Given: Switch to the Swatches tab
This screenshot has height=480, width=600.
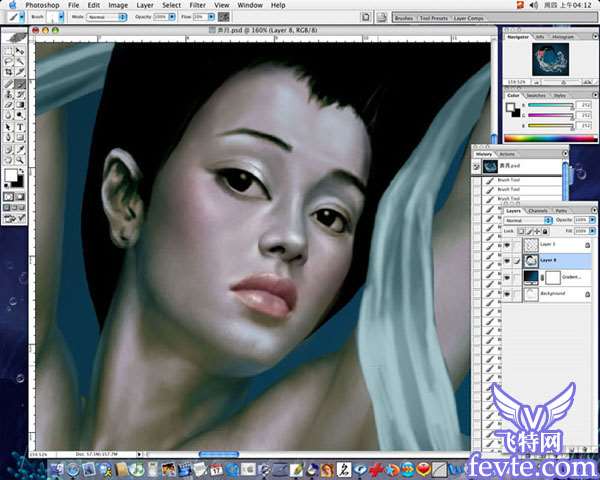Looking at the screenshot, I should point(536,95).
